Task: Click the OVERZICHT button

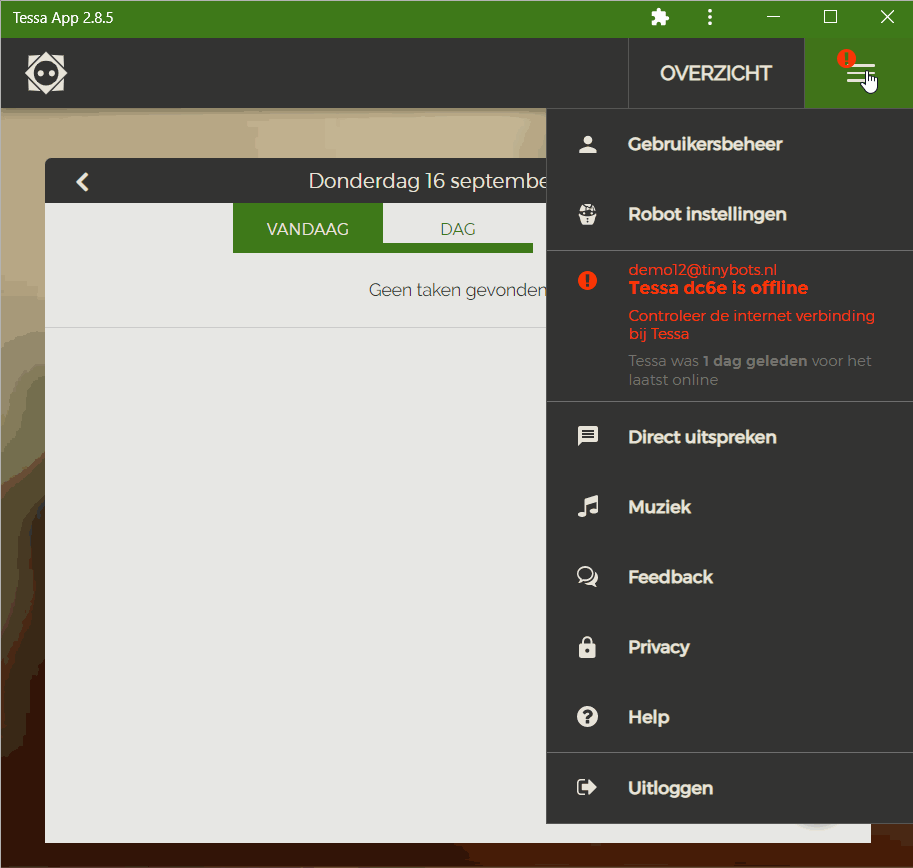Action: point(716,73)
